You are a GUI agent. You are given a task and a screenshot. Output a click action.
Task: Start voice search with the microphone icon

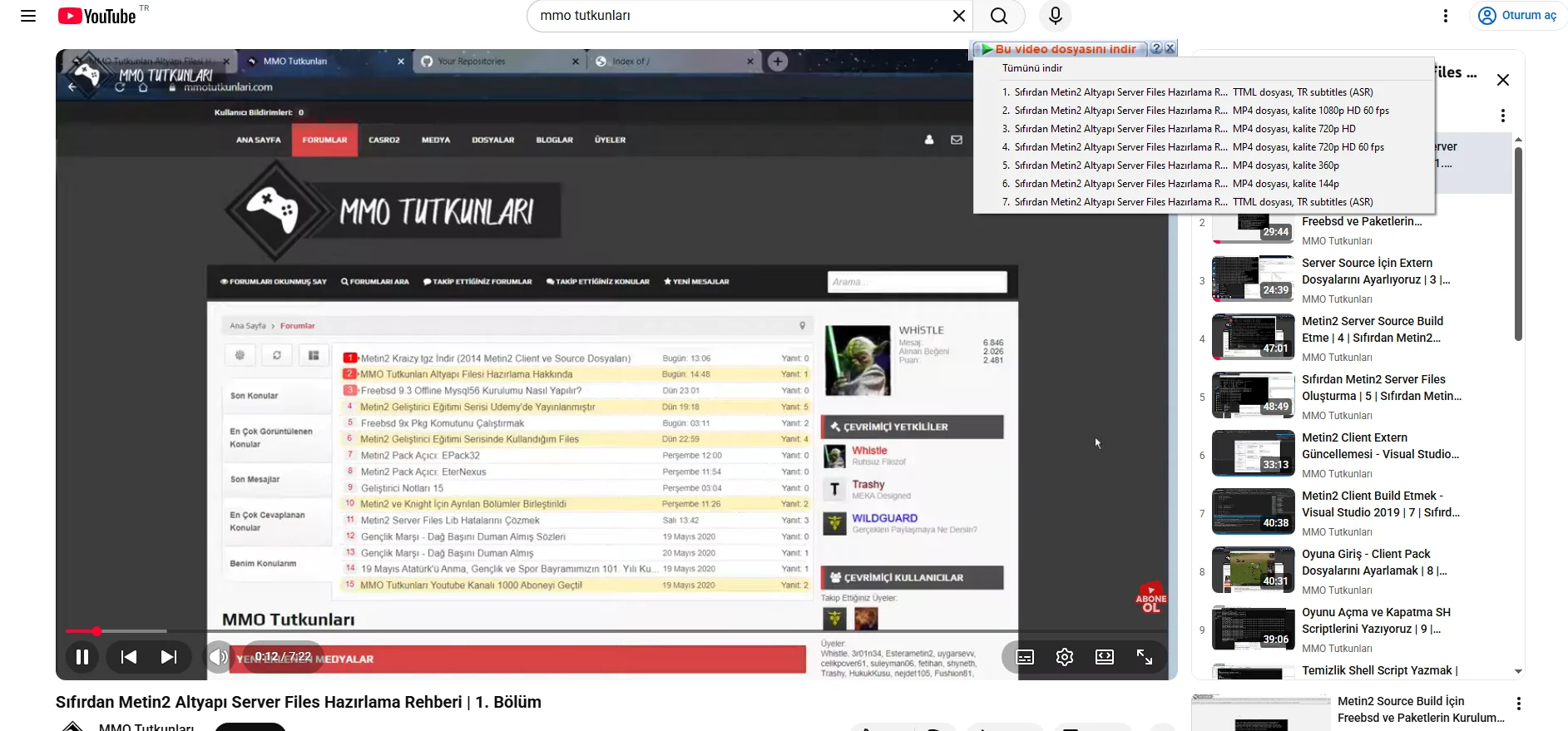coord(1055,16)
